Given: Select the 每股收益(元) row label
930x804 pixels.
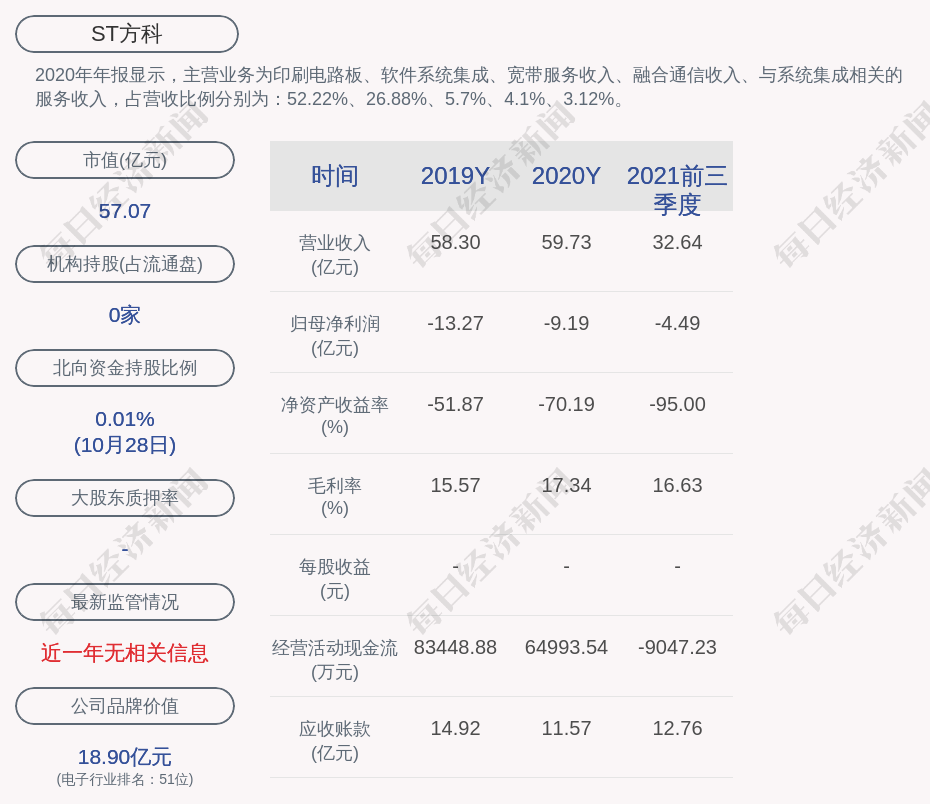Looking at the screenshot, I should 335,579.
